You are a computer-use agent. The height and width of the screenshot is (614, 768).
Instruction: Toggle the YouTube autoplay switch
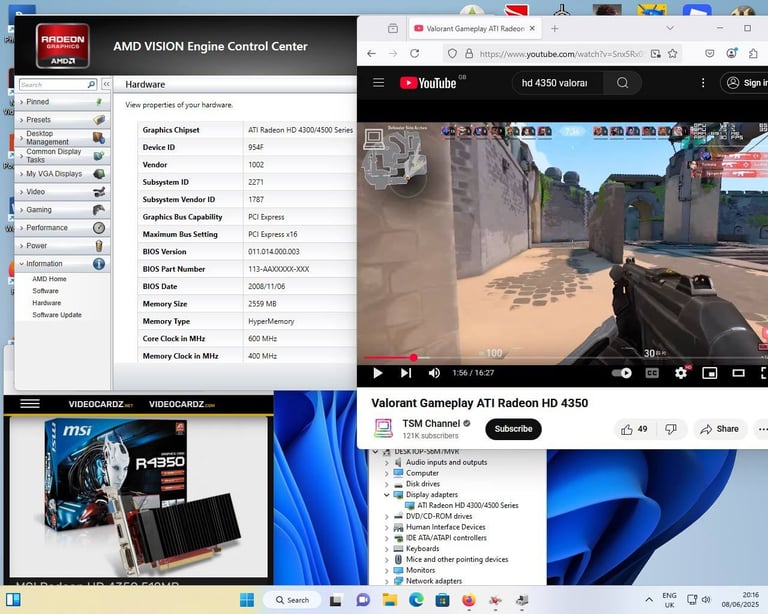(622, 373)
